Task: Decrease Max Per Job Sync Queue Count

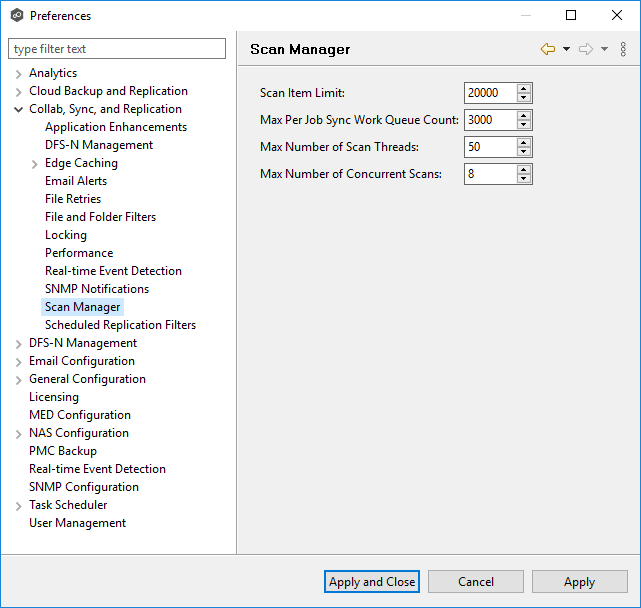Action: tap(524, 125)
